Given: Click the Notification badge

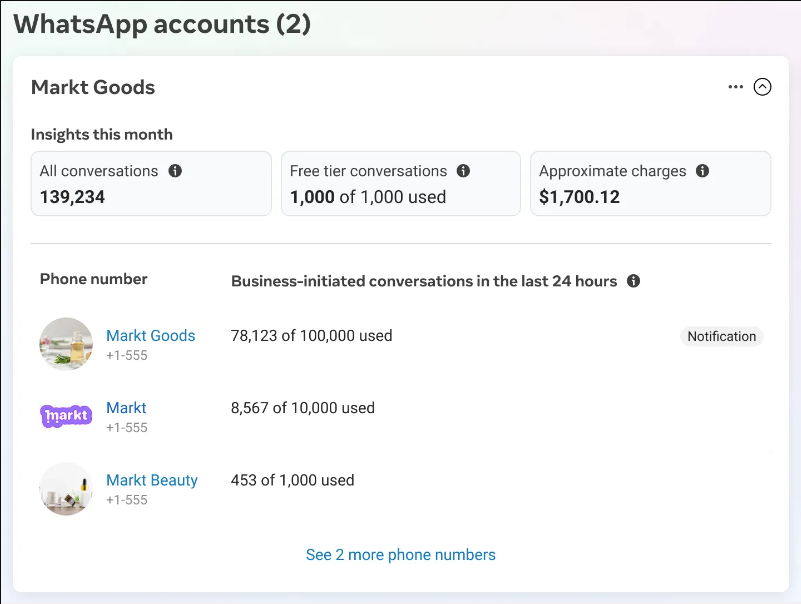Looking at the screenshot, I should (721, 337).
